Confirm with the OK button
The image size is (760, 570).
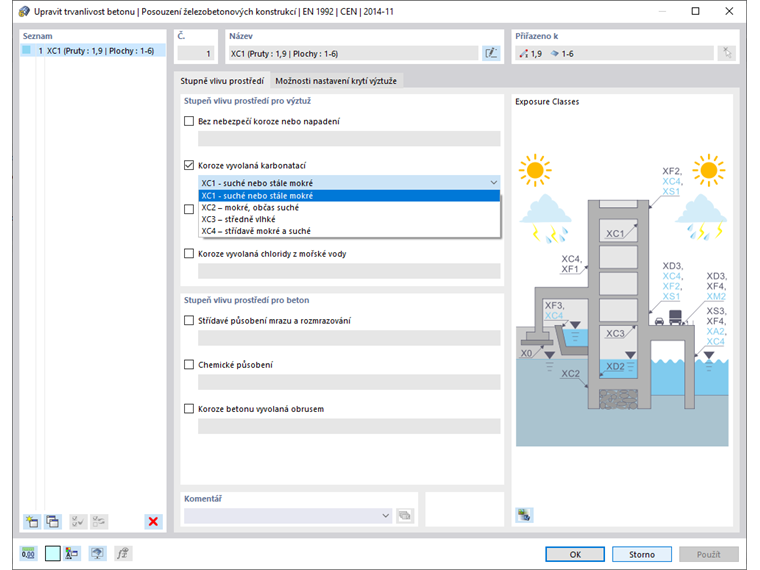tap(575, 554)
